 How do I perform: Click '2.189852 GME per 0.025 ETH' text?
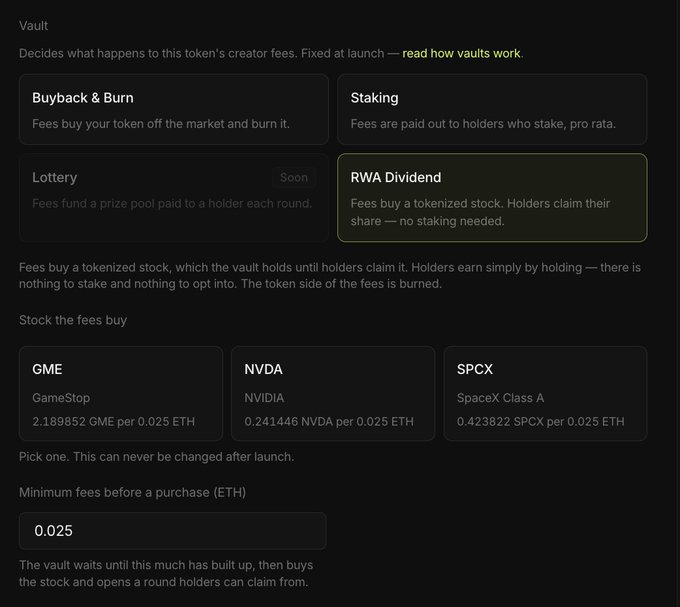tap(114, 421)
